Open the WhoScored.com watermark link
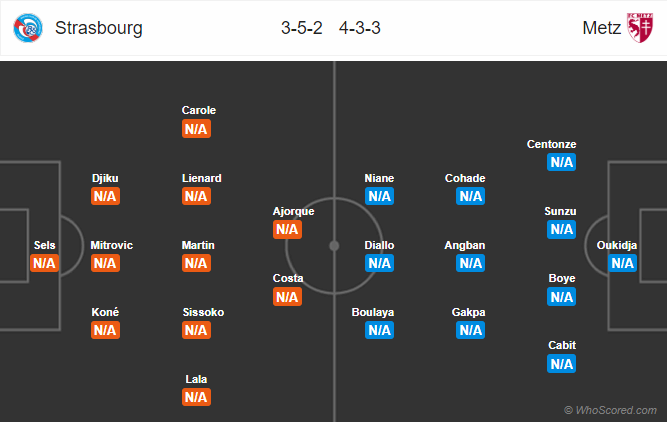The width and height of the screenshot is (667, 422). (x=610, y=410)
